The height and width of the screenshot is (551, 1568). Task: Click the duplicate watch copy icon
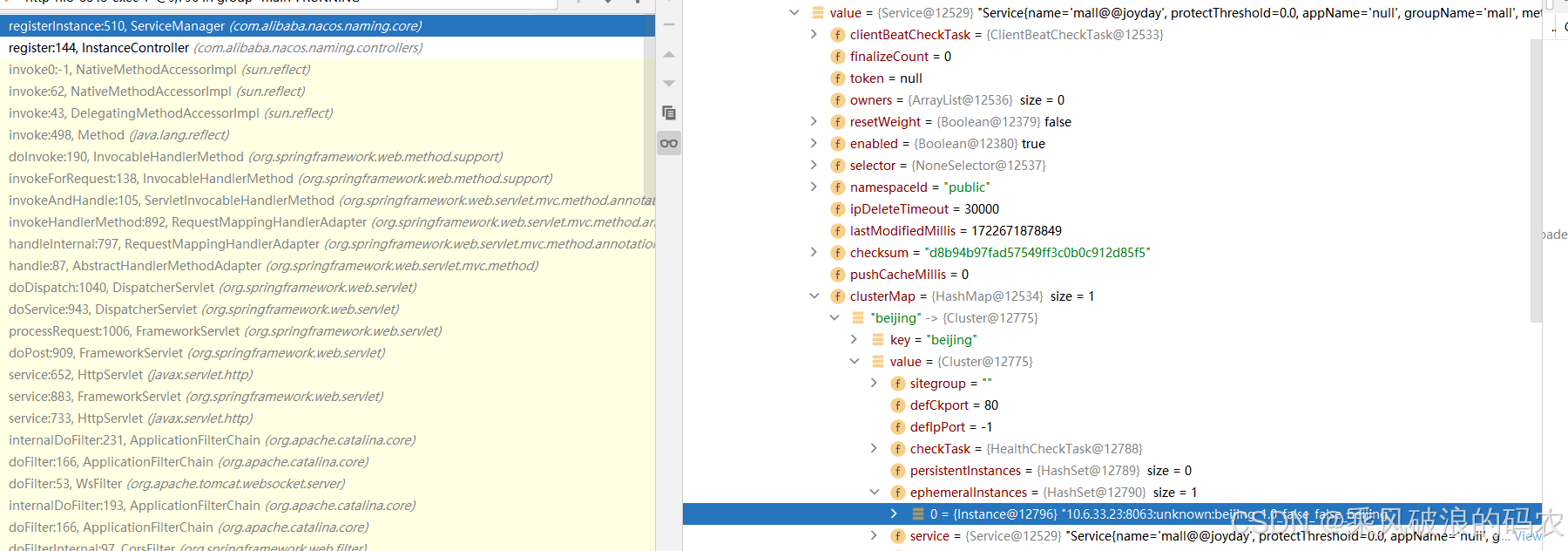click(669, 113)
